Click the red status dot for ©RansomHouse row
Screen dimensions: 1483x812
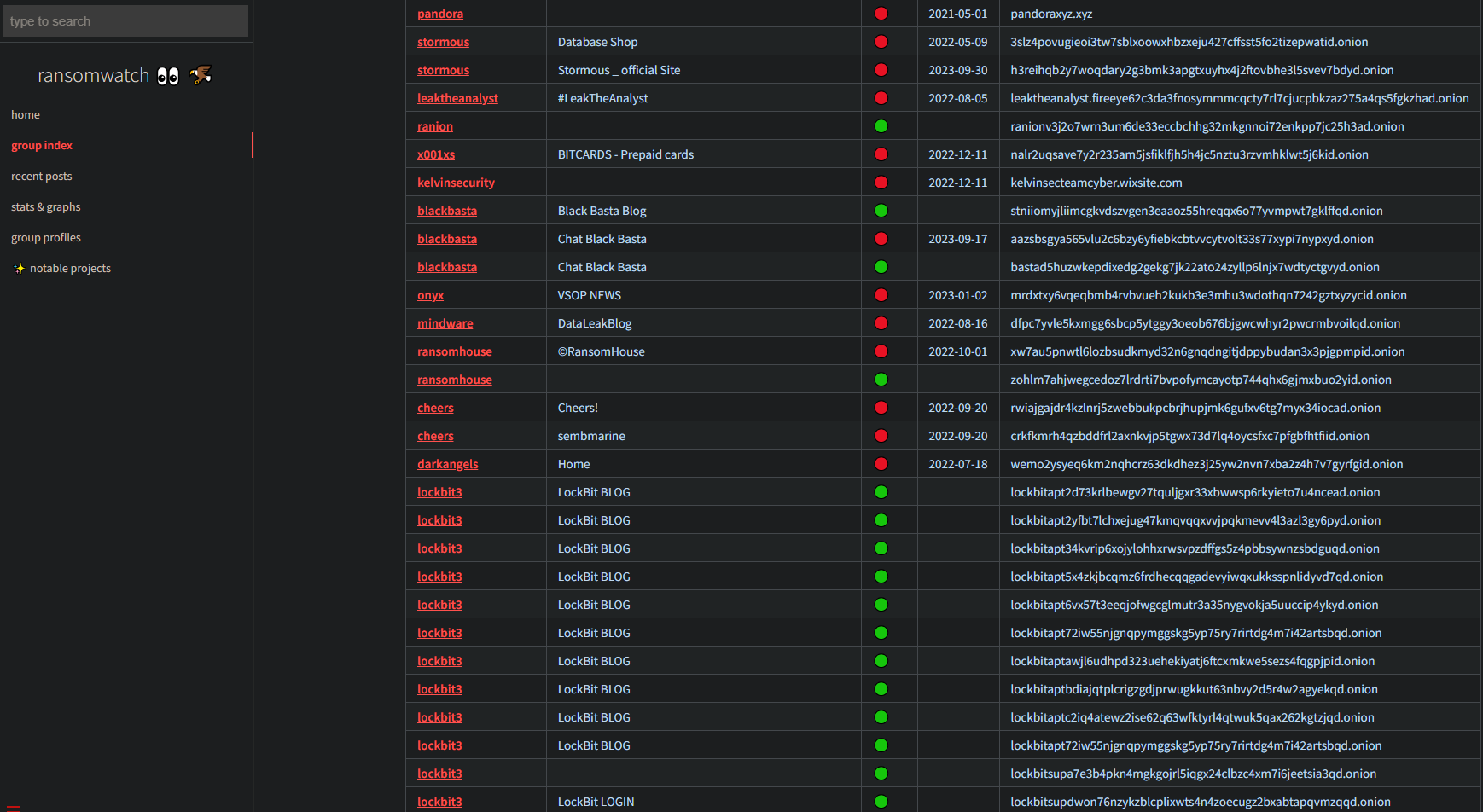click(881, 351)
